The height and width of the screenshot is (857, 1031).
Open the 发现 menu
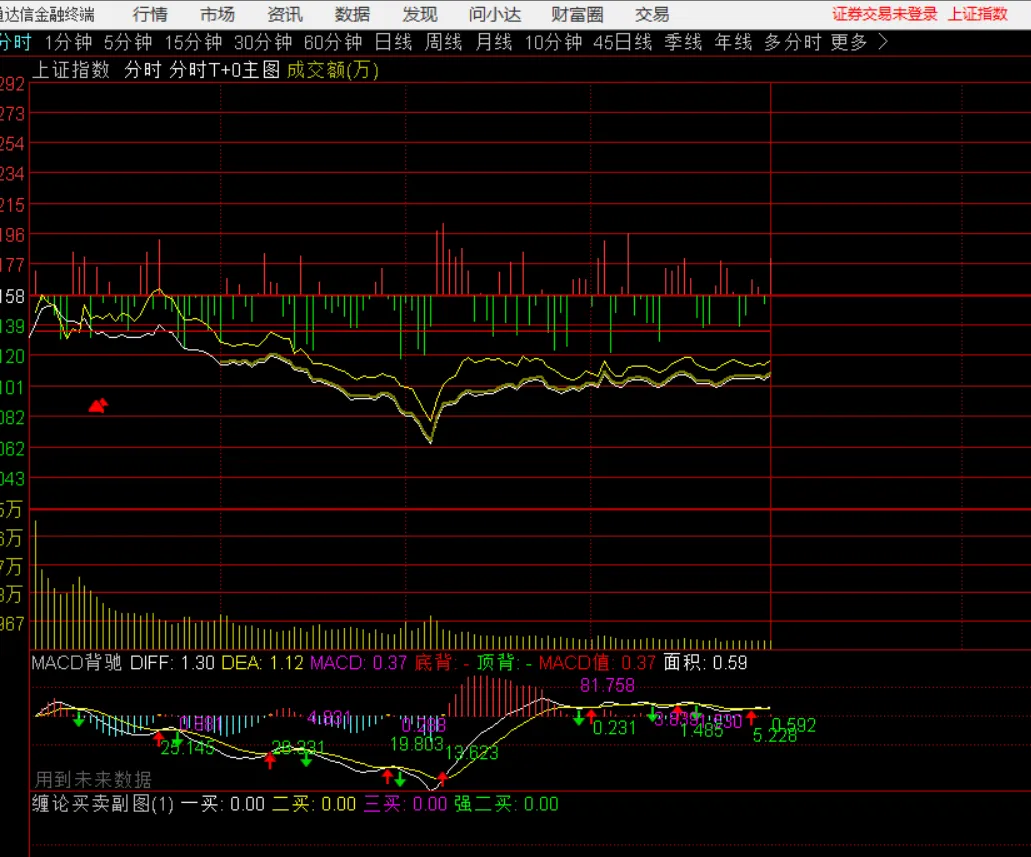(420, 14)
